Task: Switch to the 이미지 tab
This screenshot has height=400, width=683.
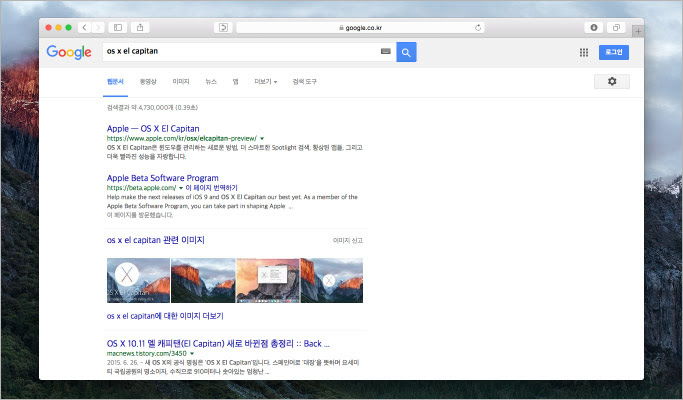Action: pos(181,81)
